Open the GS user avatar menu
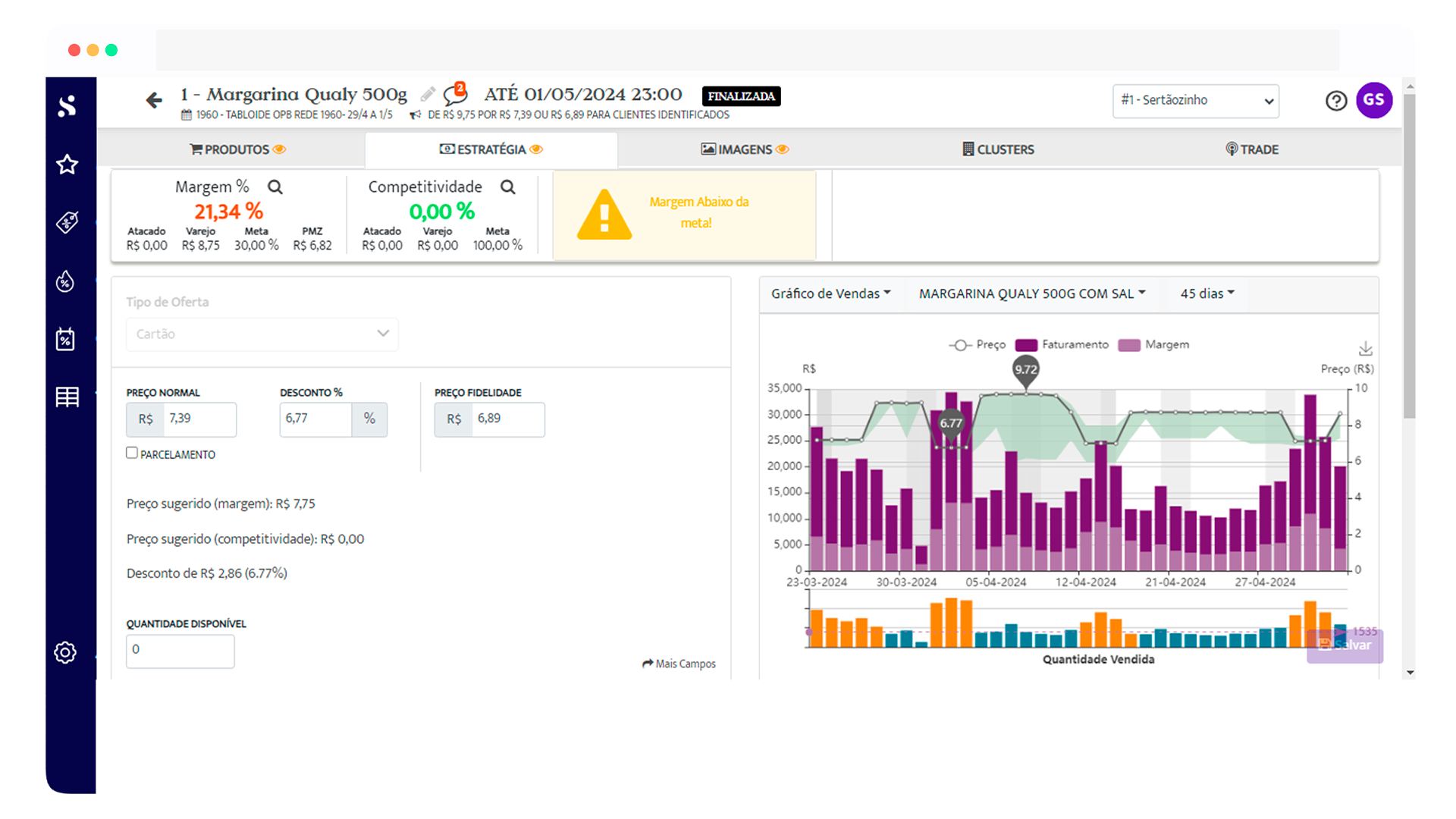The image size is (1456, 819). 1374,100
